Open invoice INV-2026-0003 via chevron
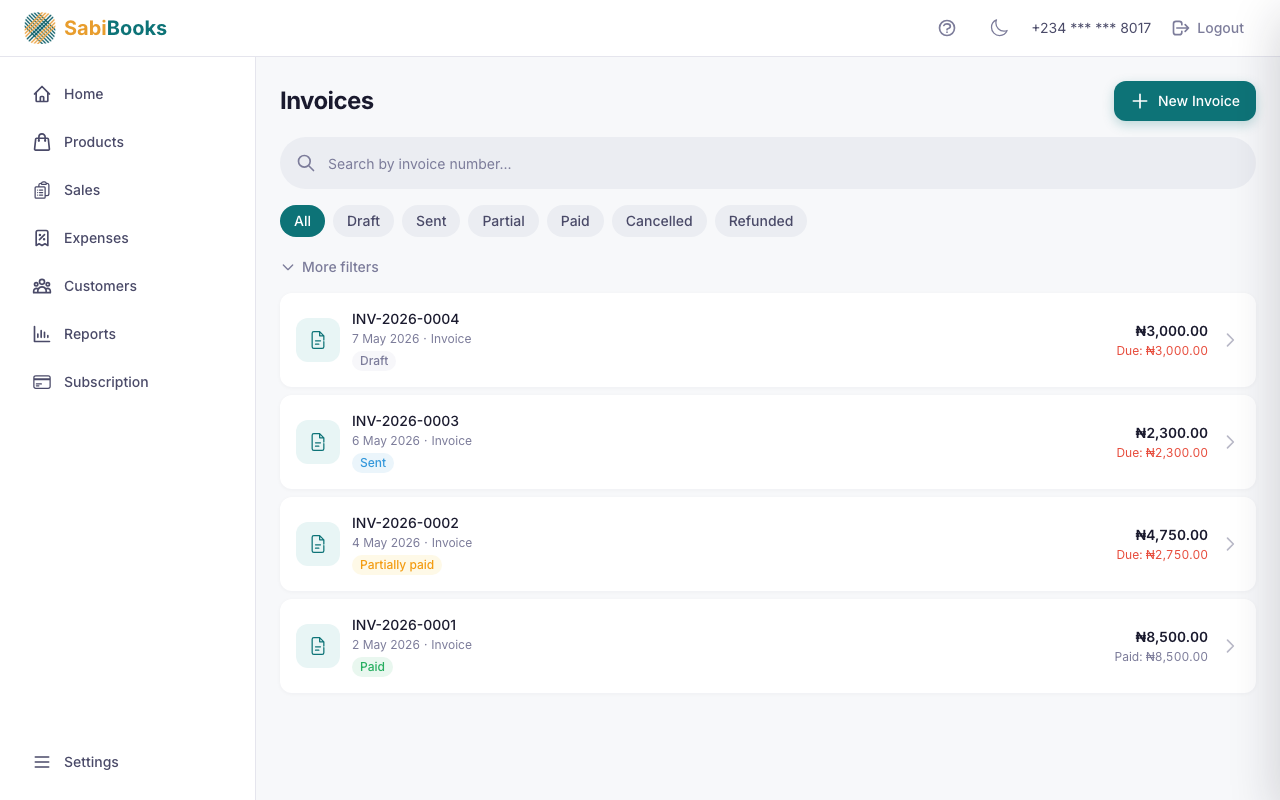Viewport: 1280px width, 800px height. (1230, 442)
